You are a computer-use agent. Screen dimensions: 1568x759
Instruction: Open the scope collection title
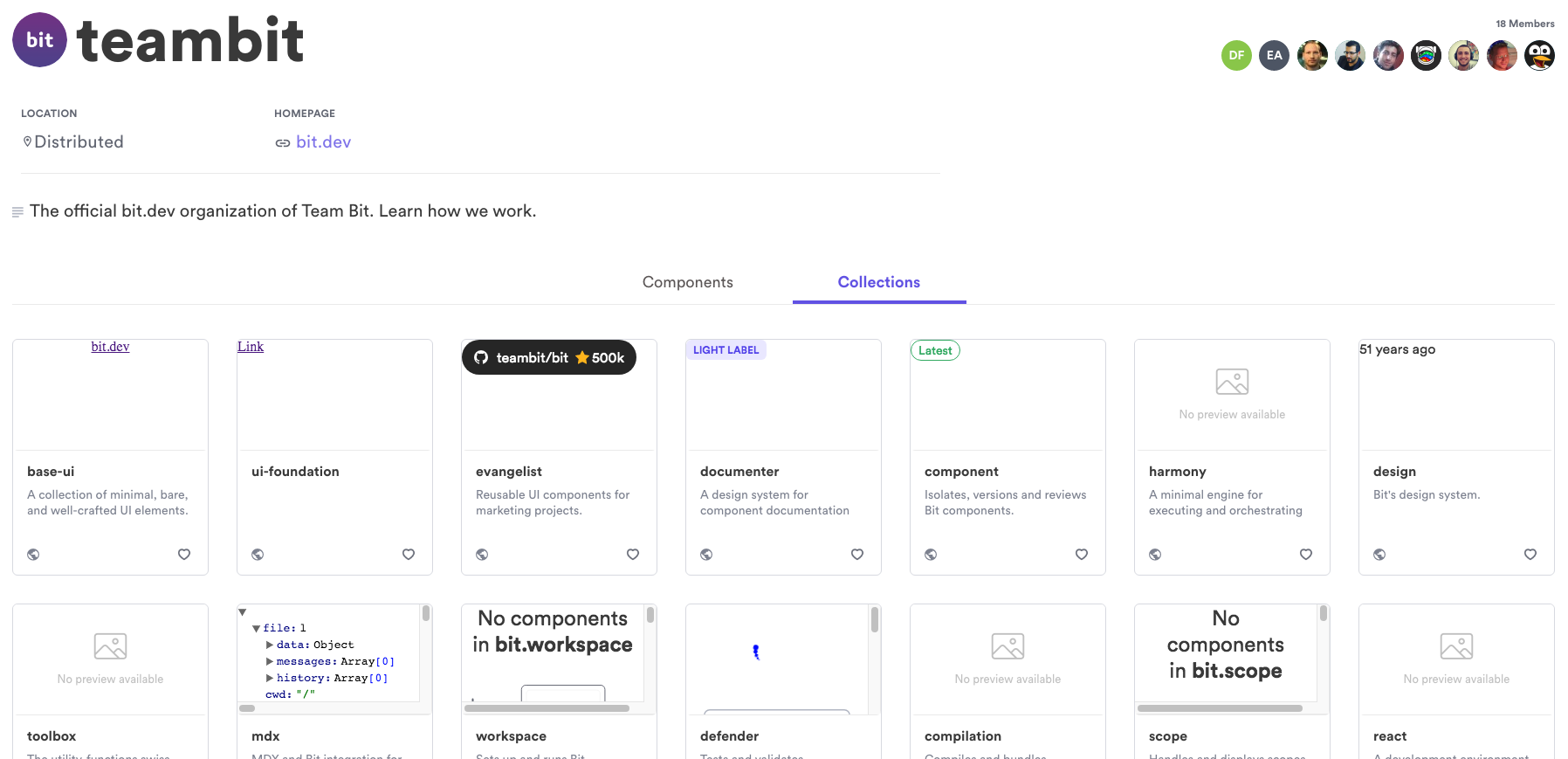(1168, 736)
